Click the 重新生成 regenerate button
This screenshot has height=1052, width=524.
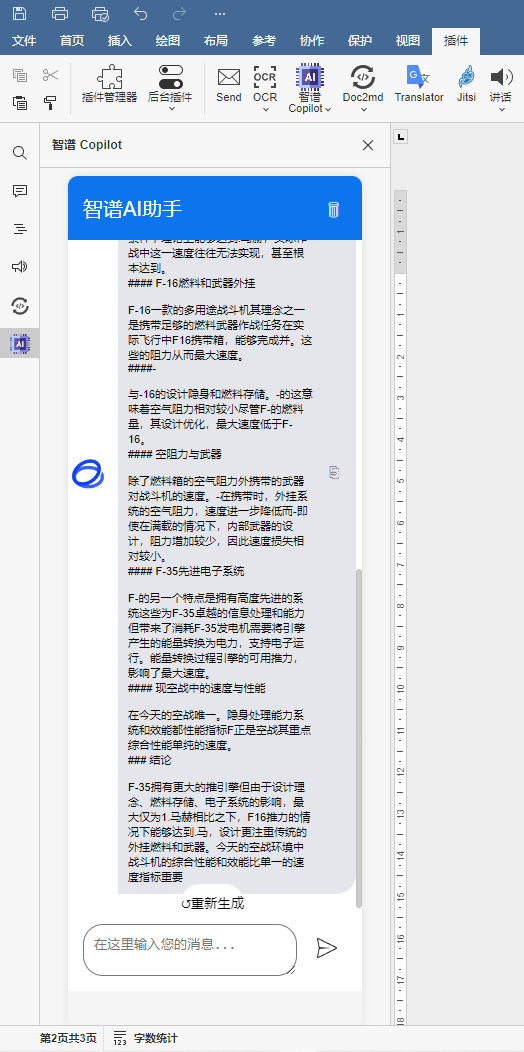pyautogui.click(x=213, y=903)
